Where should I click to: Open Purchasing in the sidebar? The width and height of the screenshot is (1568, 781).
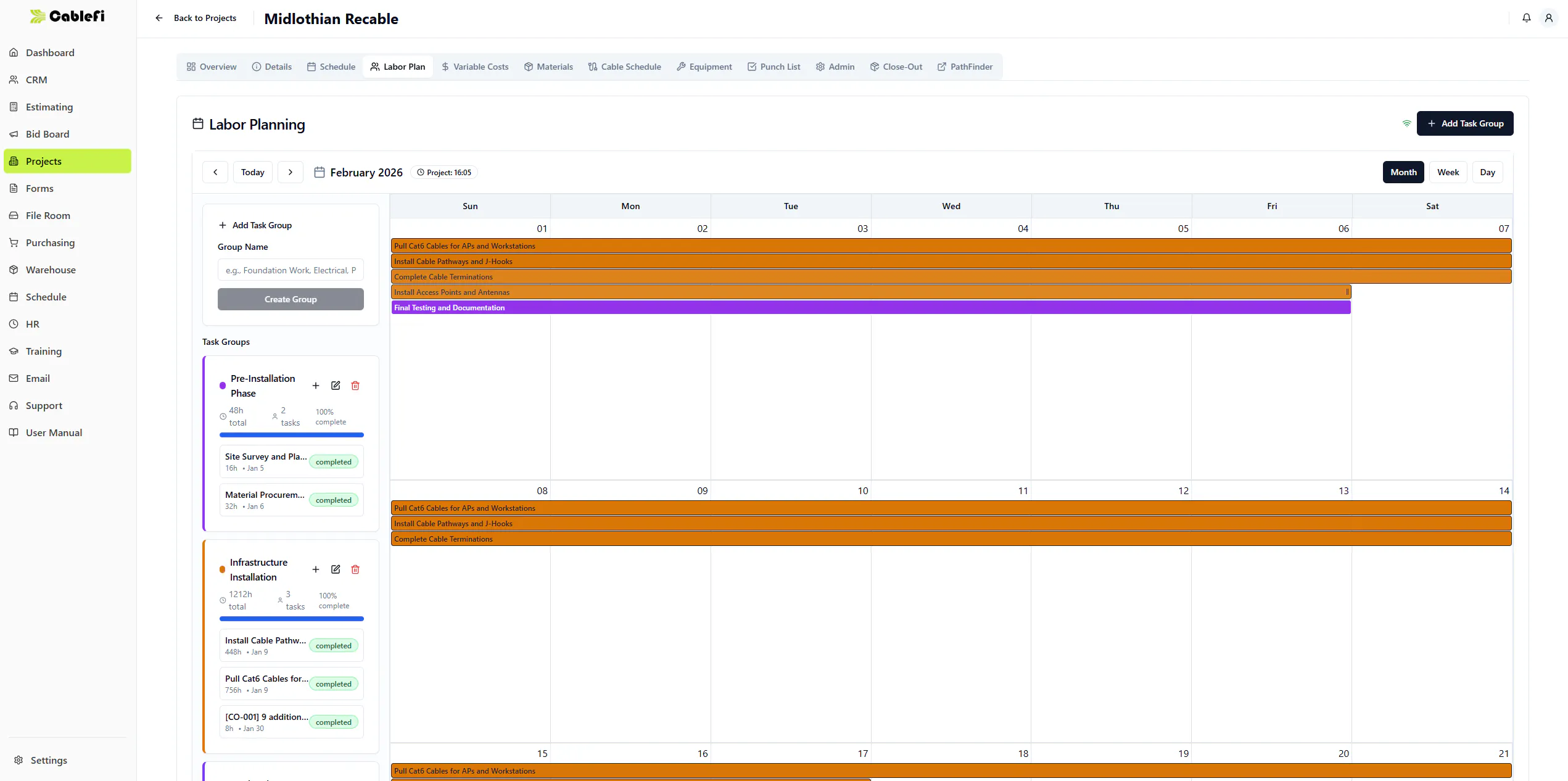pos(67,242)
